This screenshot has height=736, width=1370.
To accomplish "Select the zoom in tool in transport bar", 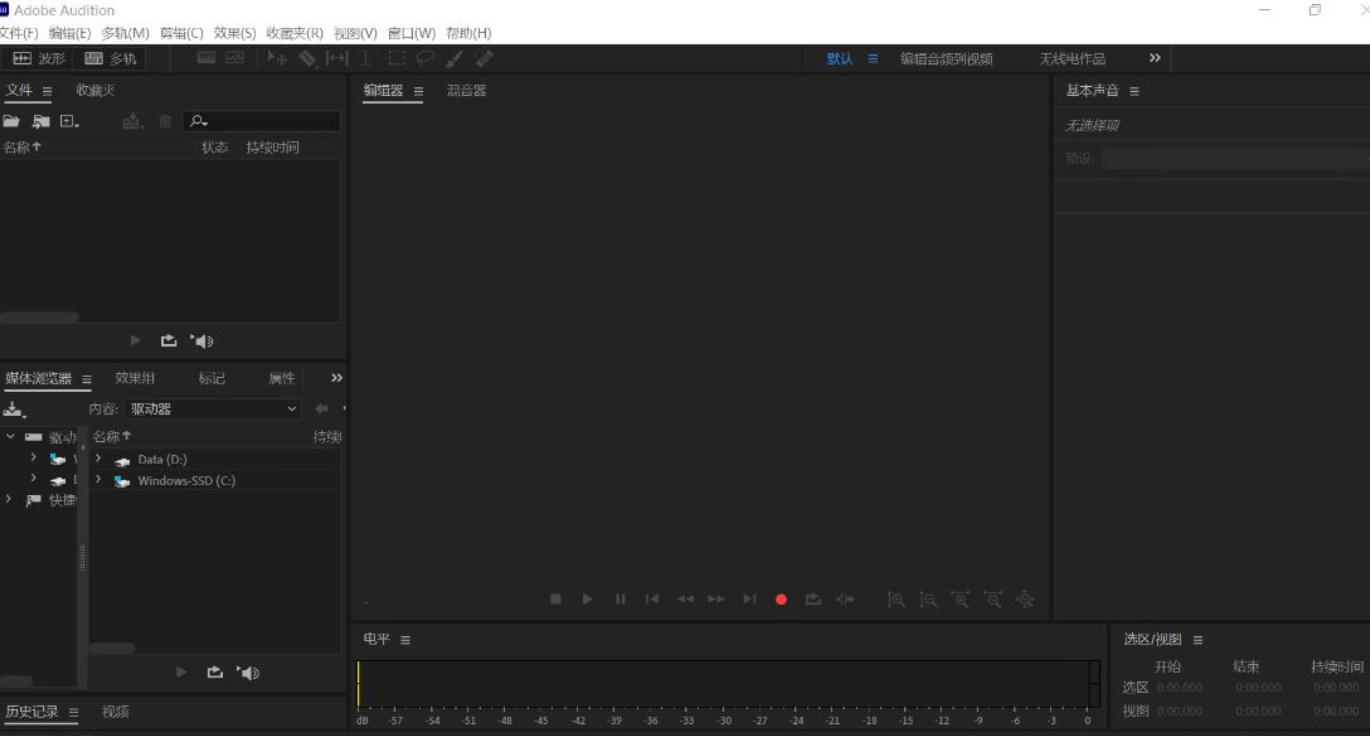I will tap(895, 598).
